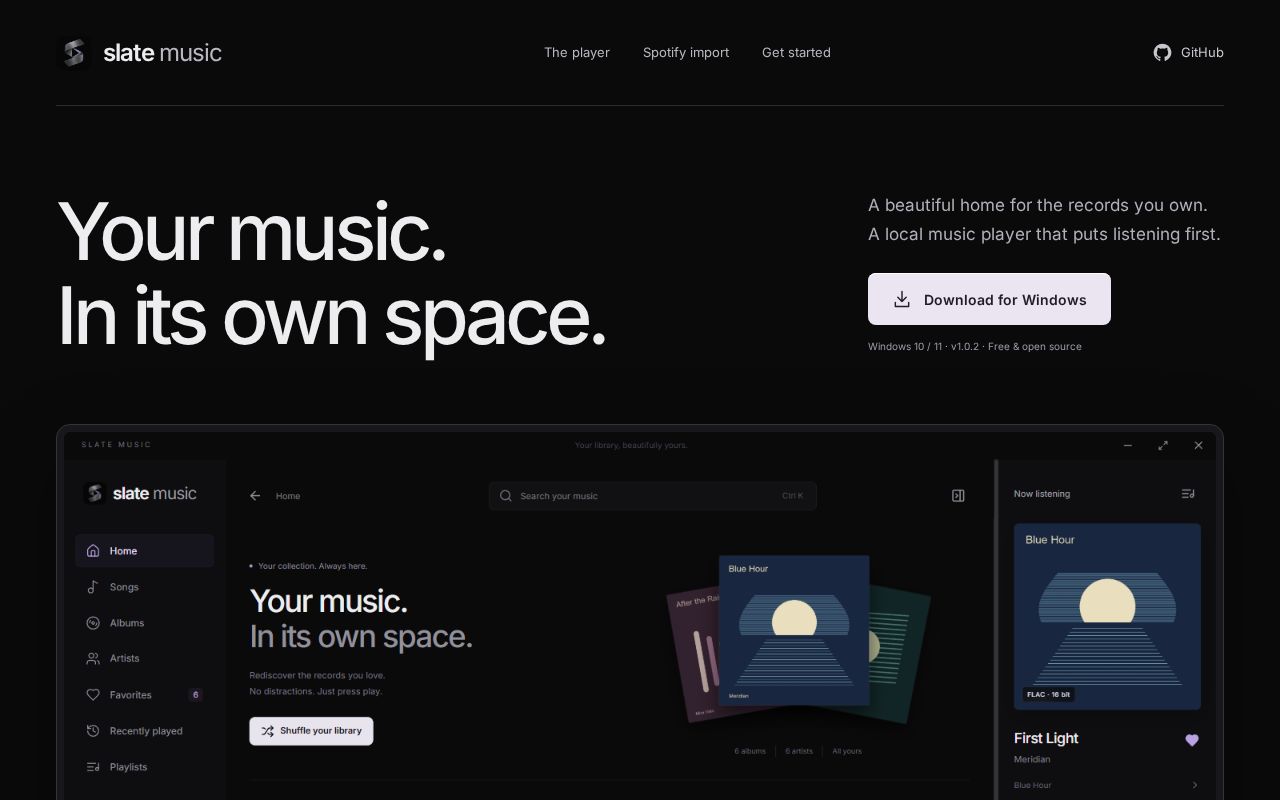
Task: Click the Favorites heart icon in sidebar
Action: point(93,694)
